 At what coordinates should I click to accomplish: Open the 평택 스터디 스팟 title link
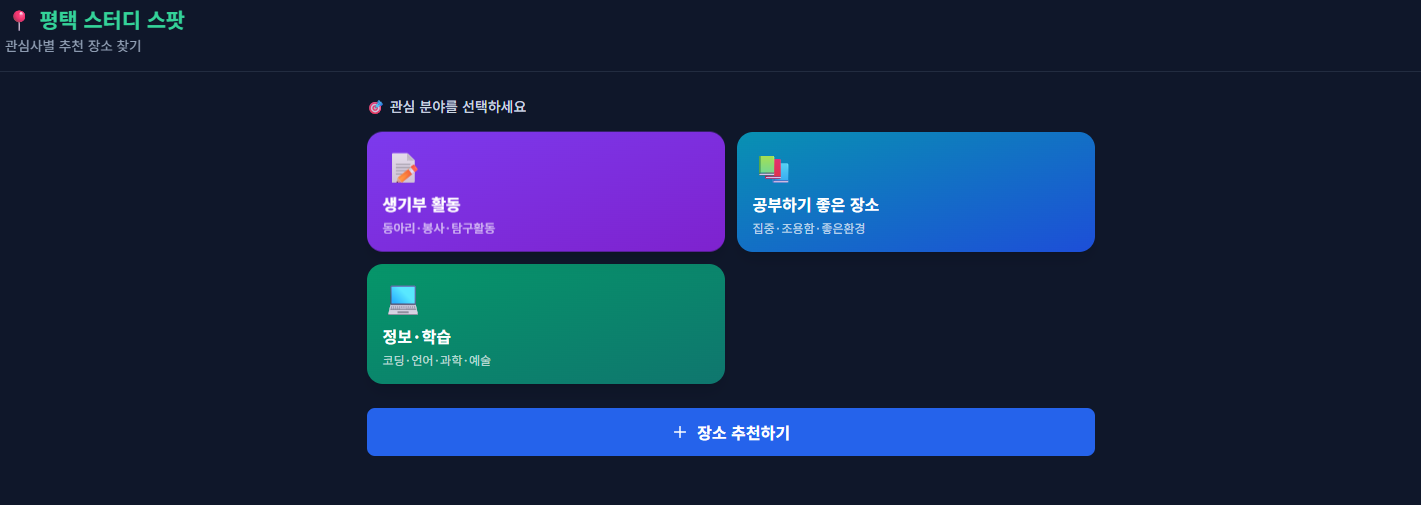(x=112, y=20)
